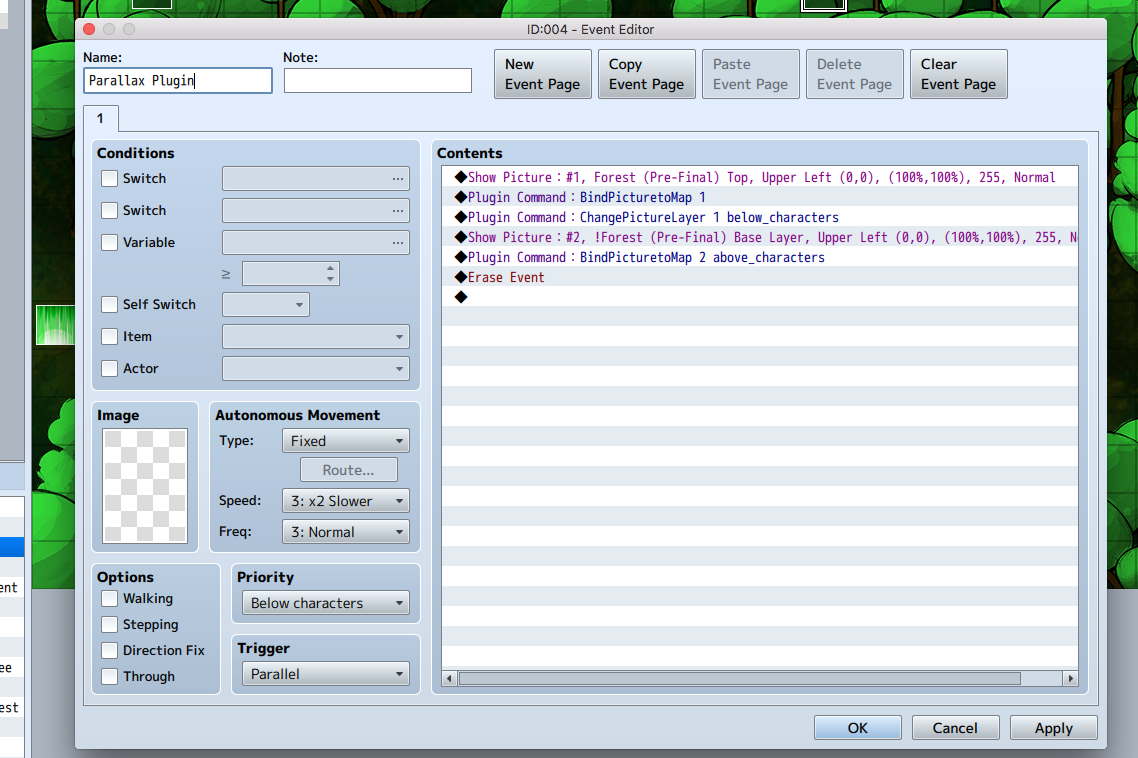Open the movement Route button

349,470
